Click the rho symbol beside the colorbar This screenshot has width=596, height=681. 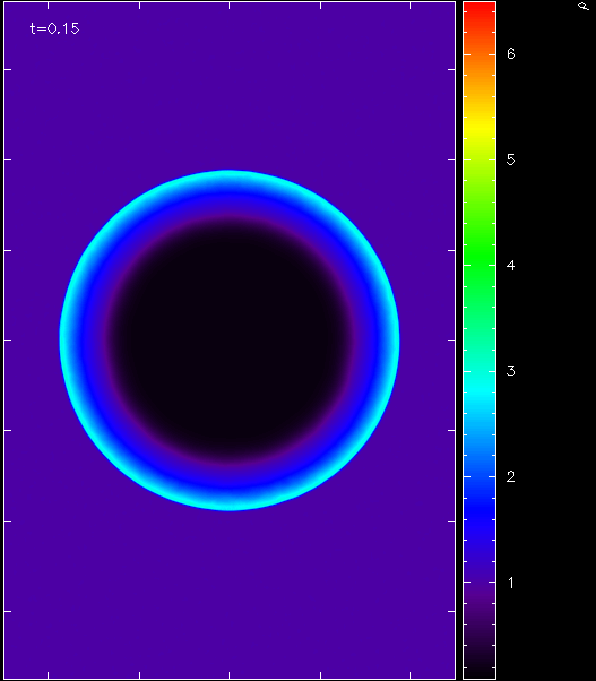click(583, 6)
